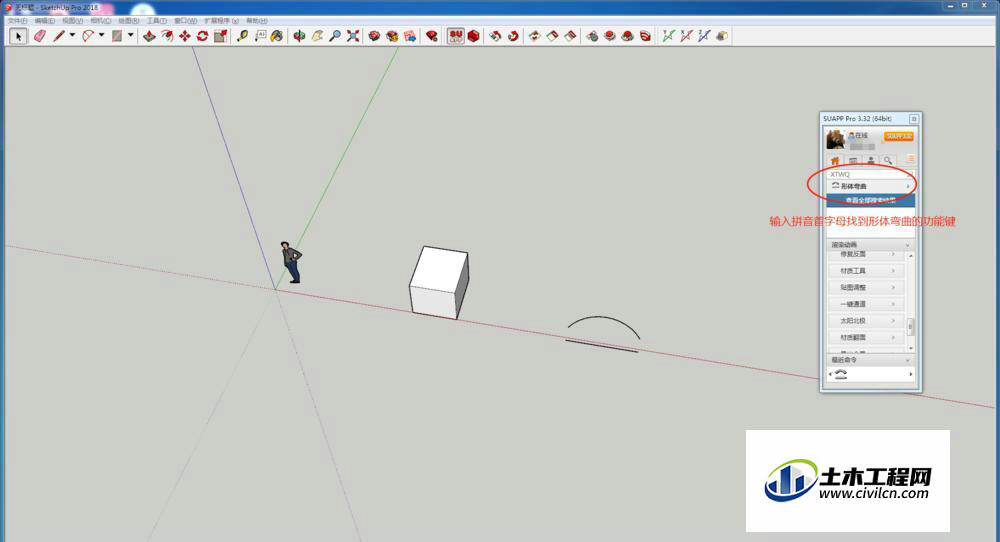Screen dimensions: 1000x542
Task: Open the Camera menu
Action: [100, 21]
